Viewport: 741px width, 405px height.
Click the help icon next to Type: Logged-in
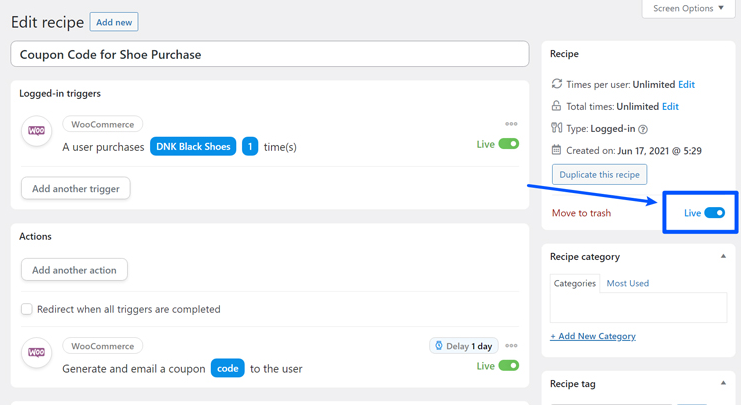(x=643, y=129)
